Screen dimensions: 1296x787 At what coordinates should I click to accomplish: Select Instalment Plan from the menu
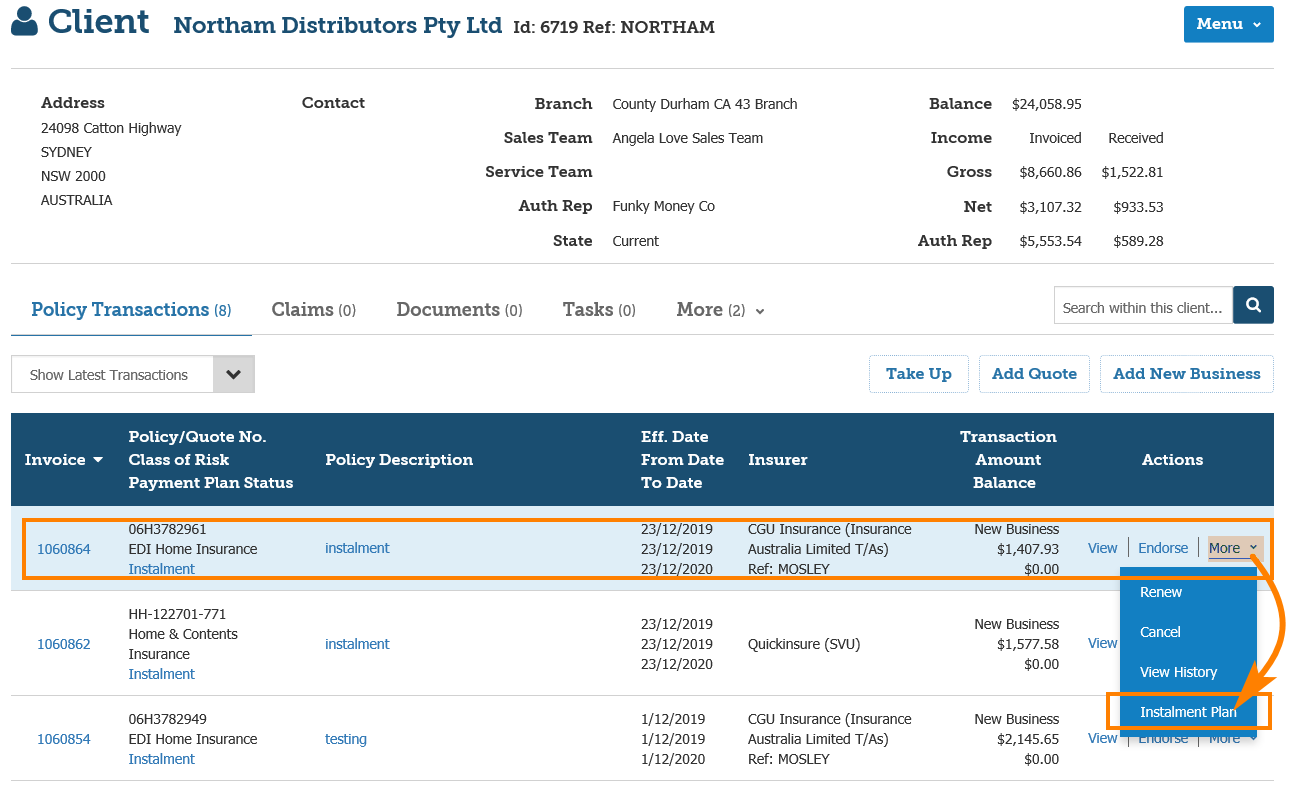point(1188,712)
